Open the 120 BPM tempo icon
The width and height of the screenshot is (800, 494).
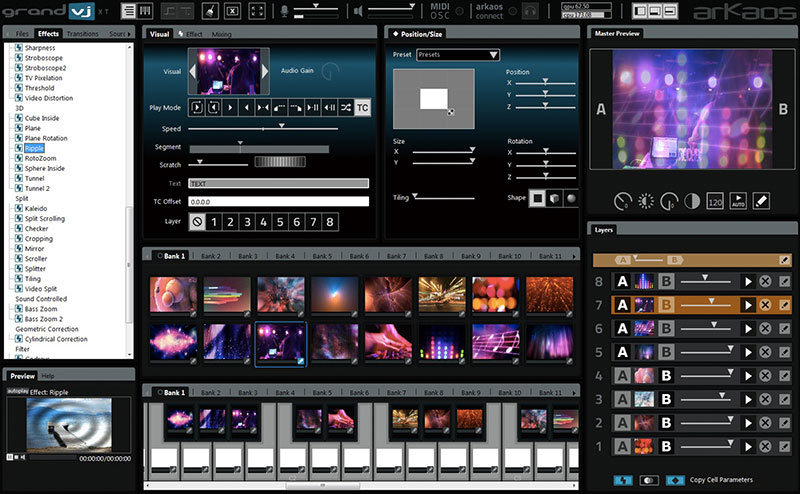point(715,201)
